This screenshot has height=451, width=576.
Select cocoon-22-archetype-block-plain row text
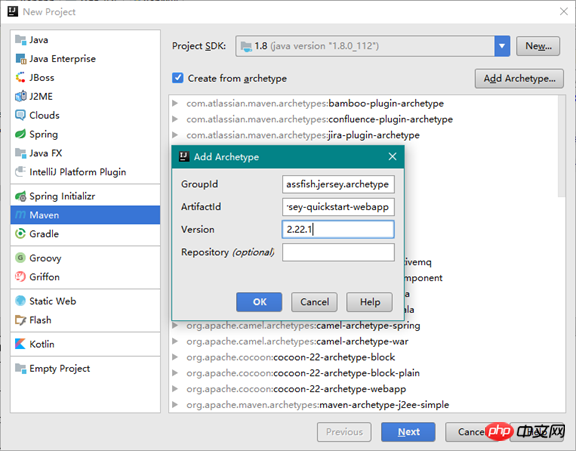(x=303, y=373)
